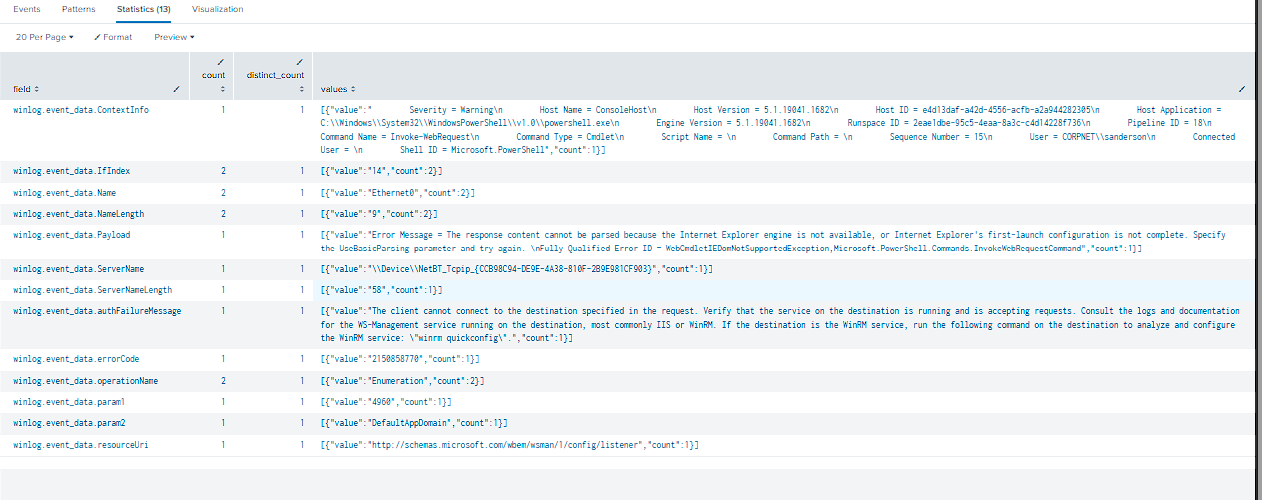Edit the field column with its pencil icon
Screen dimensions: 1262x500
(176, 89)
